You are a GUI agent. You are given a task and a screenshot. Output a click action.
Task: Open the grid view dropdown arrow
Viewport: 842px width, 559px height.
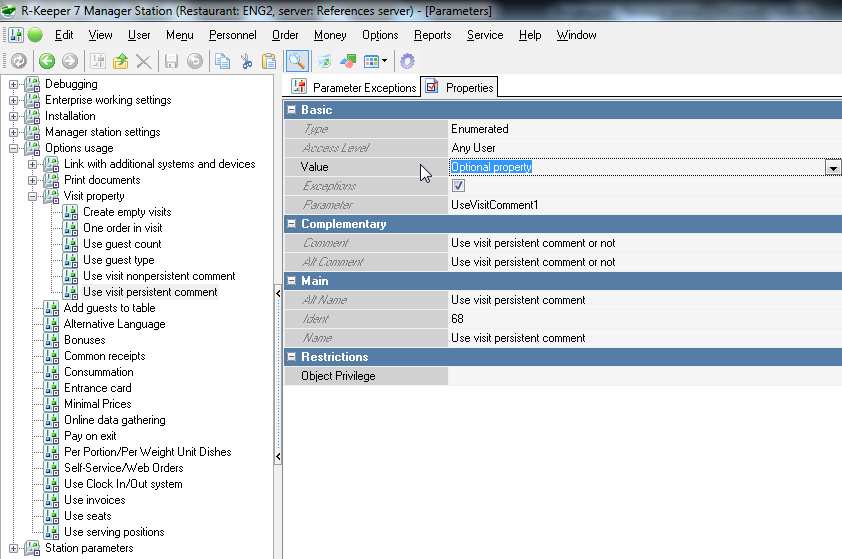point(384,61)
